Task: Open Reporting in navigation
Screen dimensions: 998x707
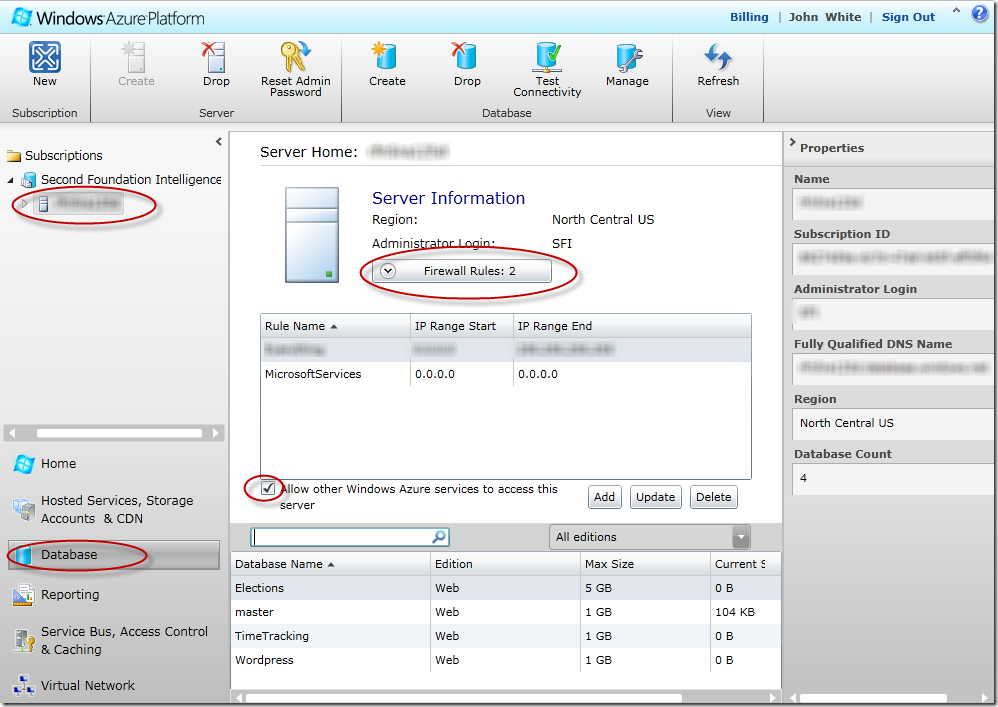Action: pos(70,595)
